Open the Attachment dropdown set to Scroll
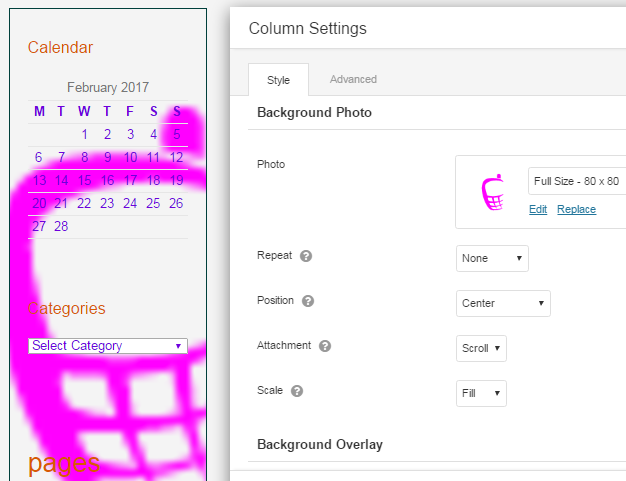Image resolution: width=626 pixels, height=481 pixels. coord(481,348)
